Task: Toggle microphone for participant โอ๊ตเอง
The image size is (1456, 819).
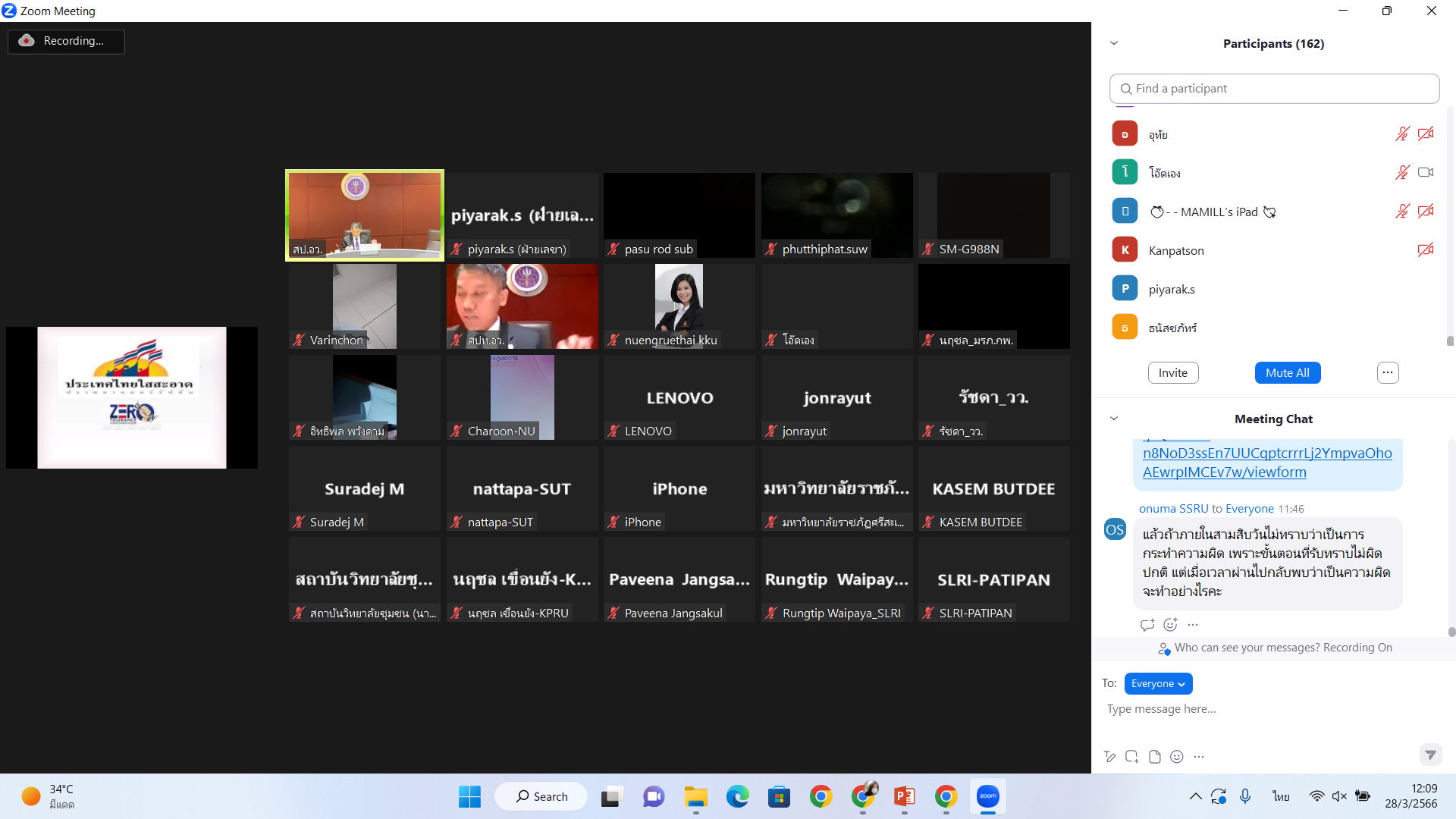Action: pyautogui.click(x=1402, y=173)
